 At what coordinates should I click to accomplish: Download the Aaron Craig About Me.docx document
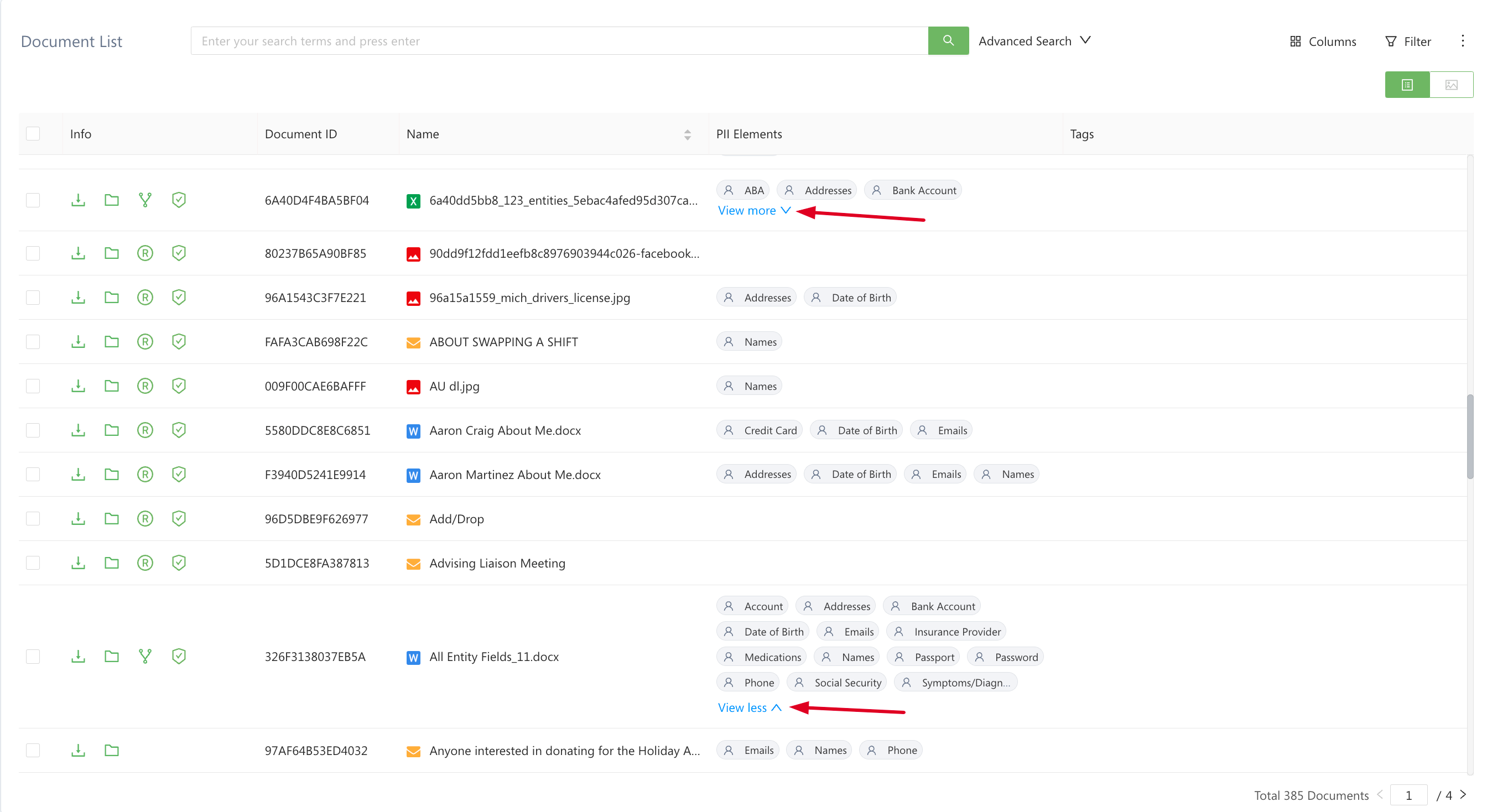click(78, 430)
